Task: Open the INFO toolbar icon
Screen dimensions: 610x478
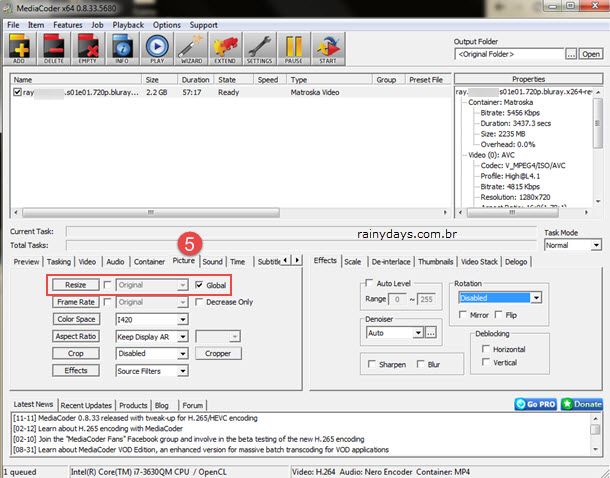Action: (x=122, y=49)
